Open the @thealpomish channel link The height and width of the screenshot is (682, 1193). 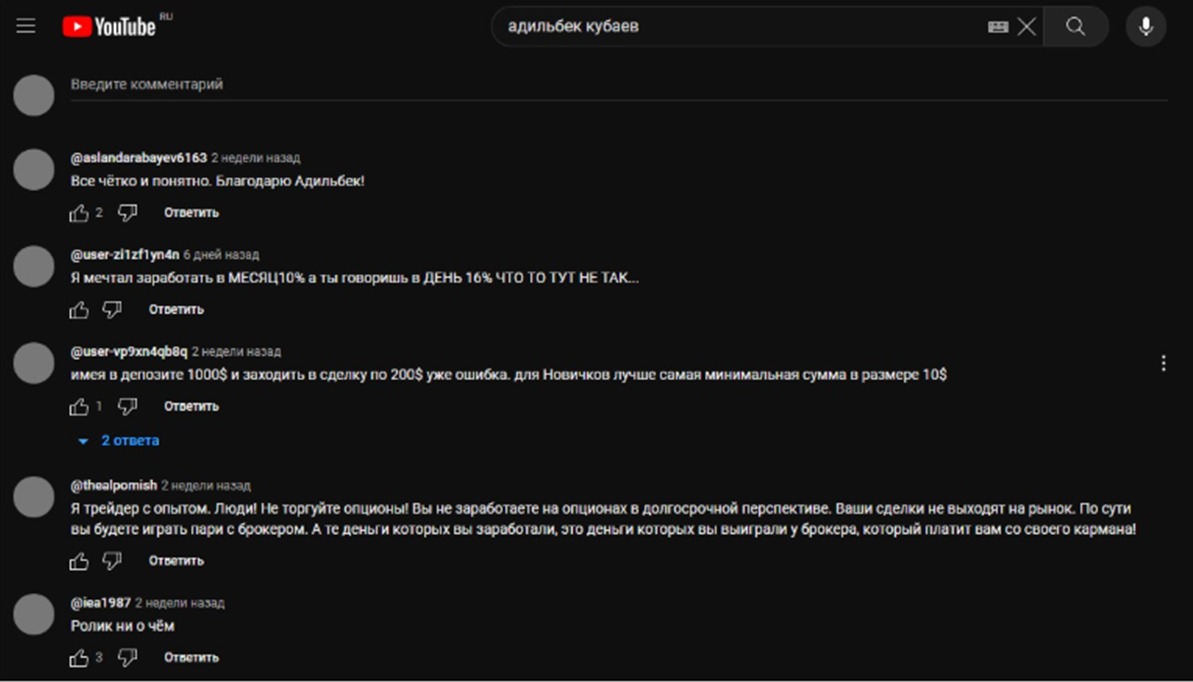tap(114, 486)
